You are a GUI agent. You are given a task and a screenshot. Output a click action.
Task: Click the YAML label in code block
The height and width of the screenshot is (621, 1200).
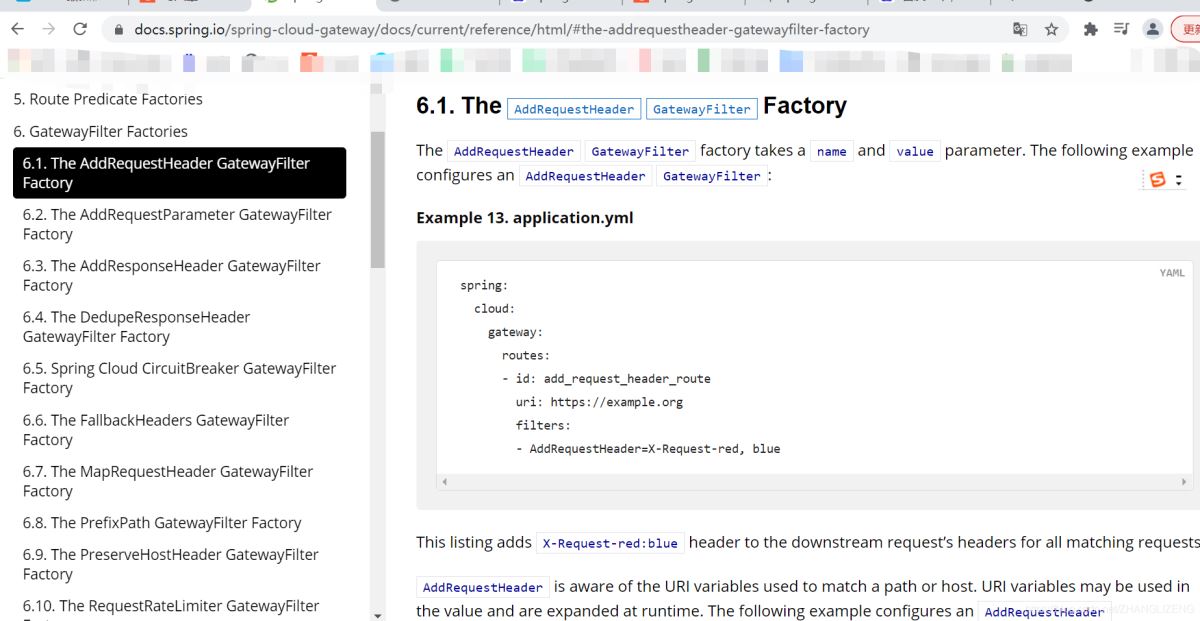(1172, 273)
